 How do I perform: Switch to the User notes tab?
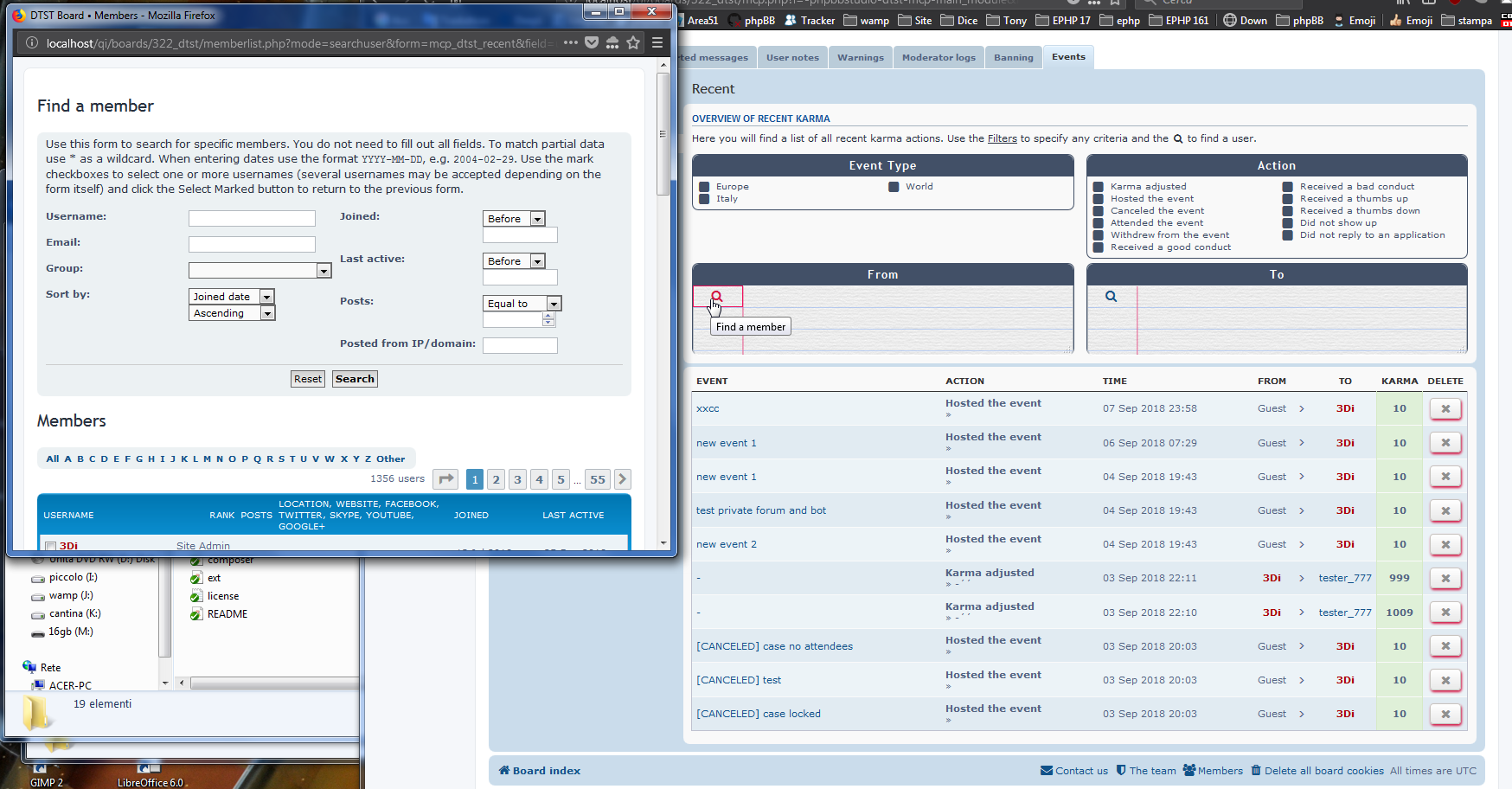[792, 58]
